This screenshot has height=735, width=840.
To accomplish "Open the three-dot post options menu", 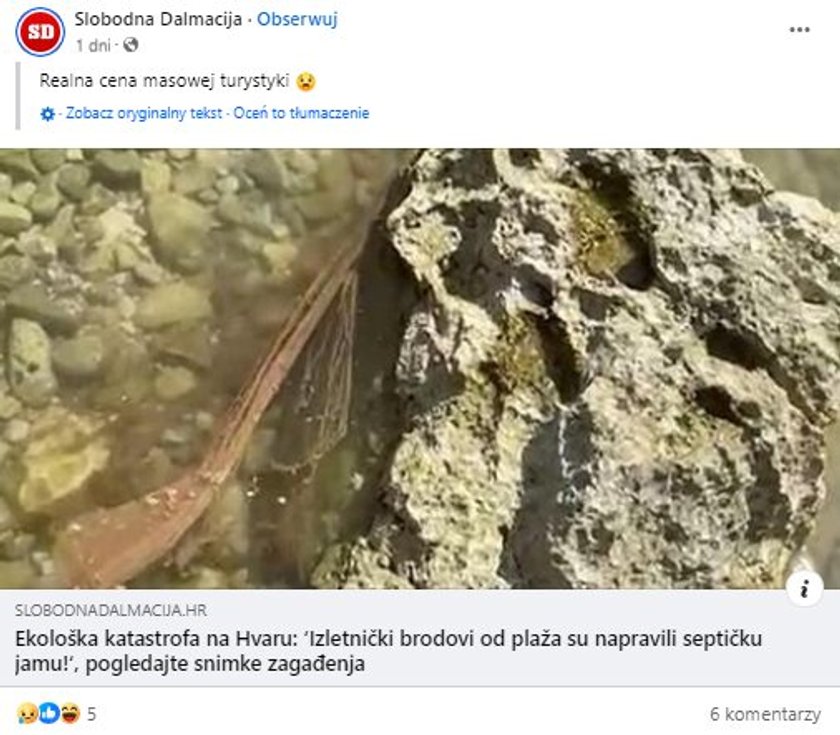I will [799, 30].
